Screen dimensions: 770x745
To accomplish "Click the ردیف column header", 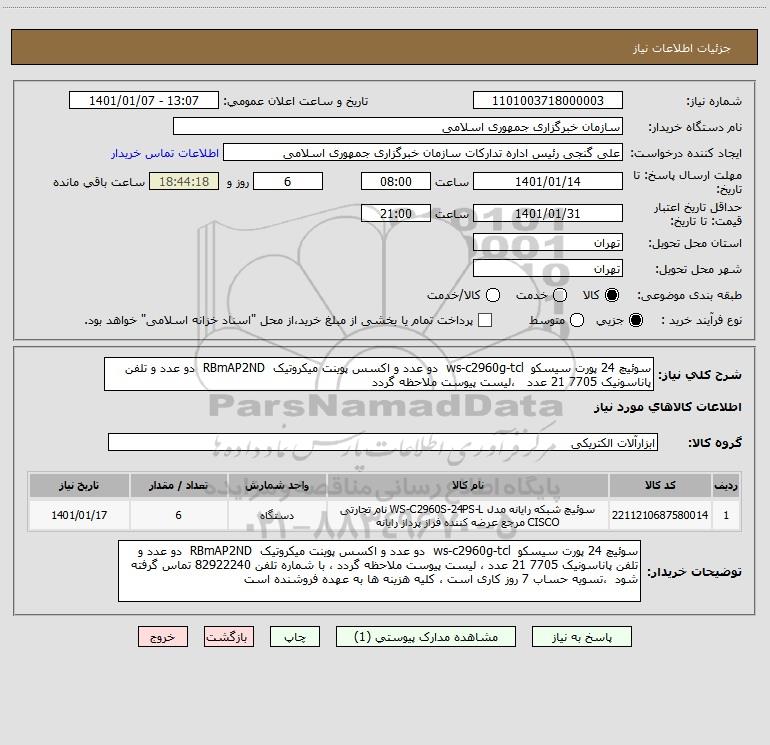I will tap(726, 486).
